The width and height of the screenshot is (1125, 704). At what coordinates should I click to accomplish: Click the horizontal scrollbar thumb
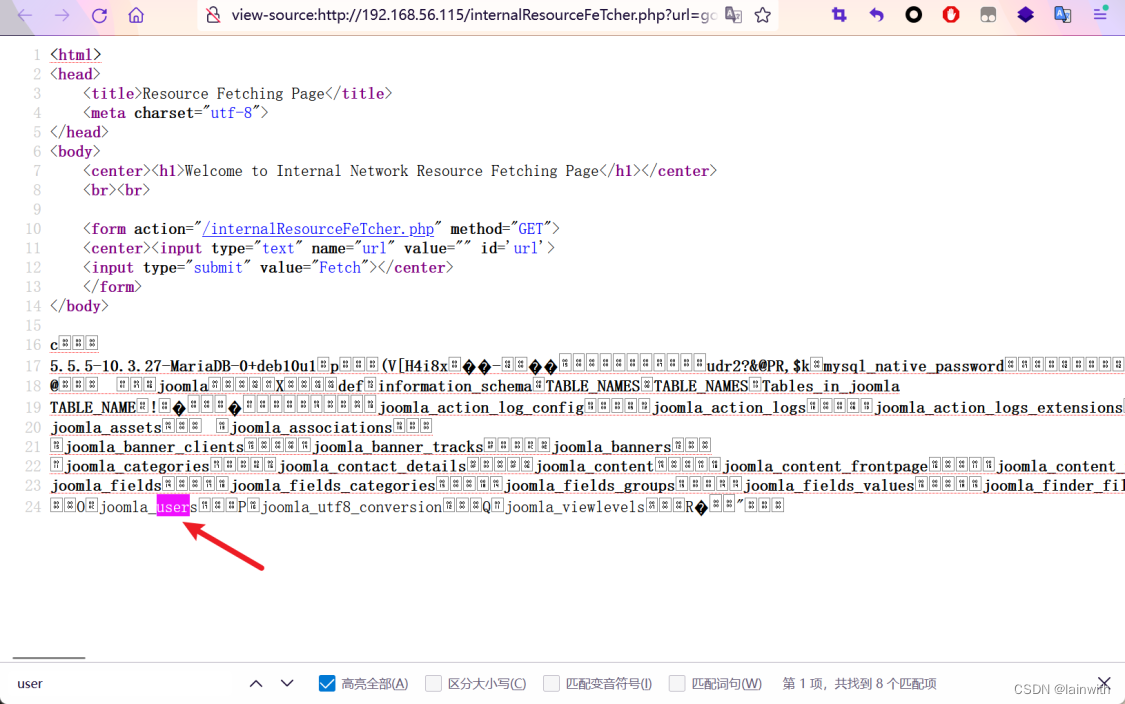[x=49, y=657]
